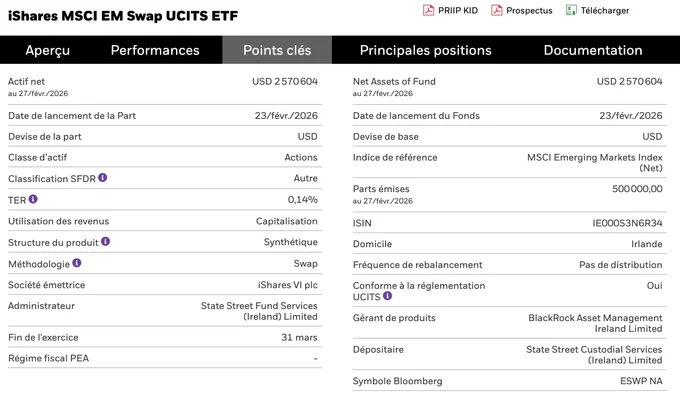The height and width of the screenshot is (401, 680).
Task: Select the ISIN value IE000S3N6R34
Action: tap(627, 223)
